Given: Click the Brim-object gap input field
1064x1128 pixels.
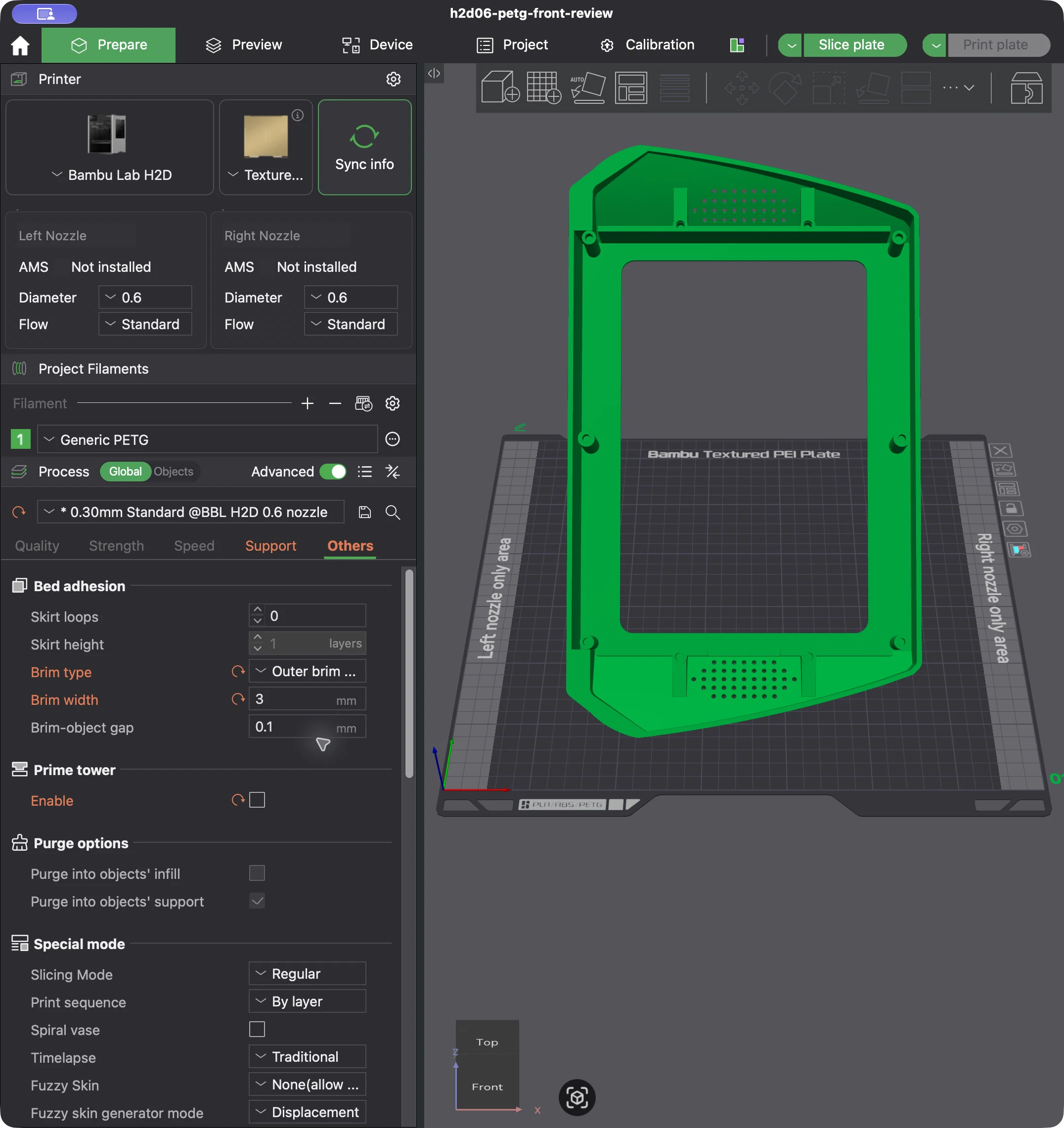Looking at the screenshot, I should 307,727.
